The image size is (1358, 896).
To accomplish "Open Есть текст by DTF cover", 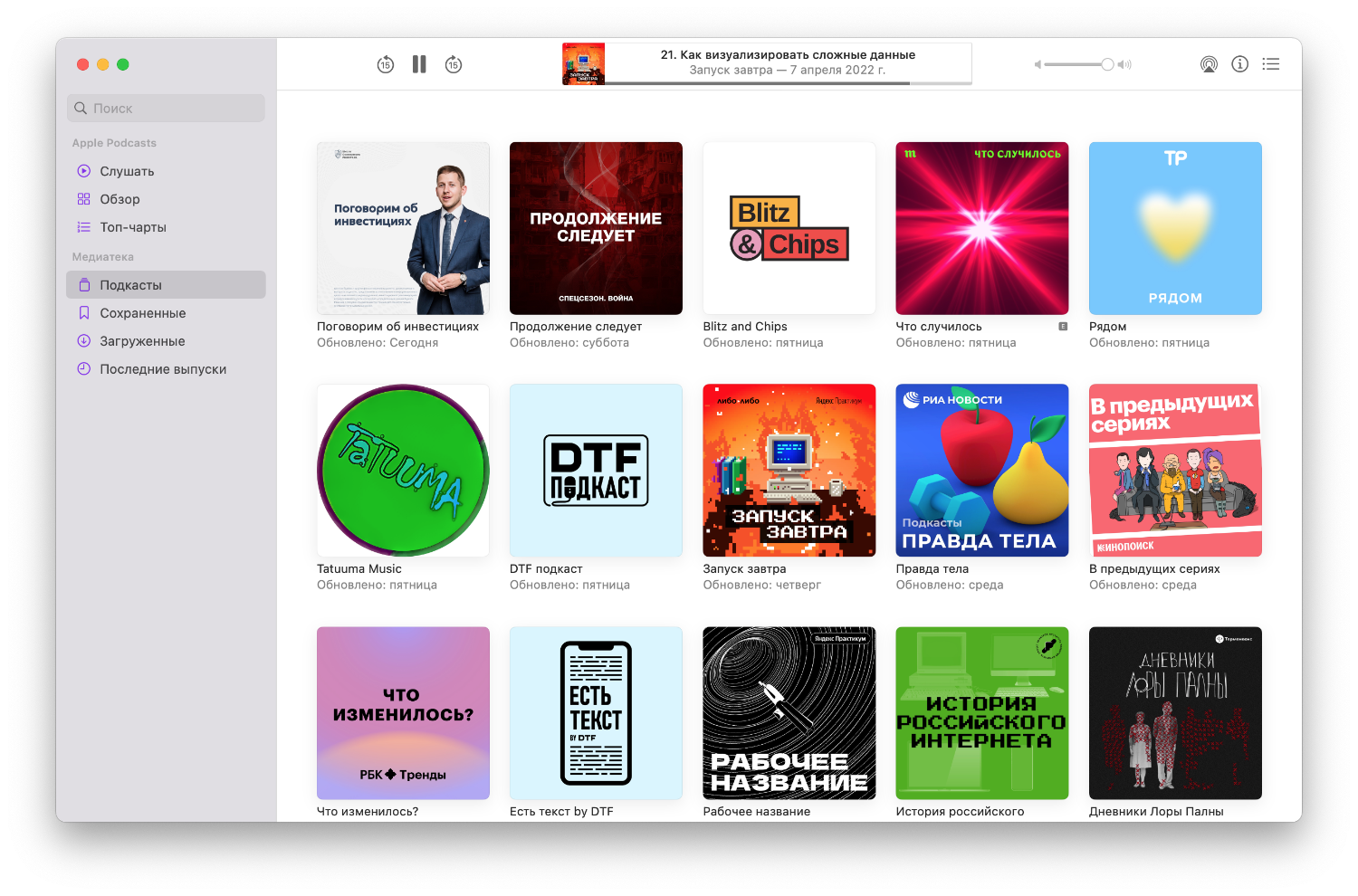I will tap(596, 713).
